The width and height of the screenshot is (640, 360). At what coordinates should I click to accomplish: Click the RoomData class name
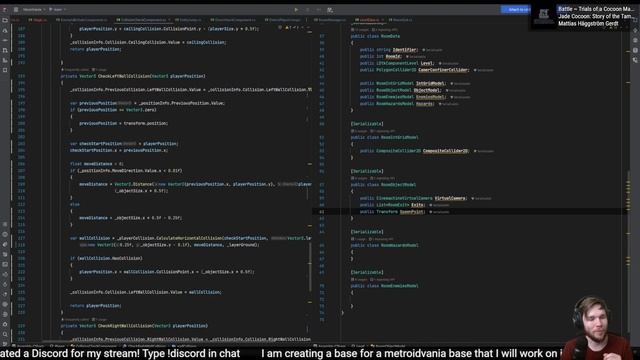coord(390,36)
